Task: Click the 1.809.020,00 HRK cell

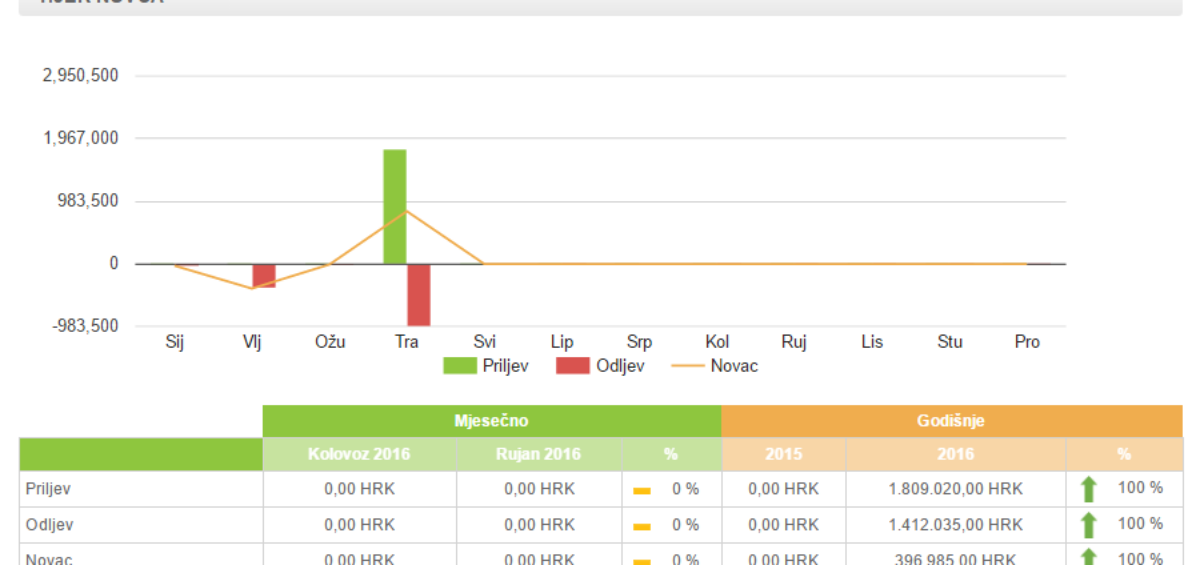Action: pyautogui.click(x=955, y=489)
